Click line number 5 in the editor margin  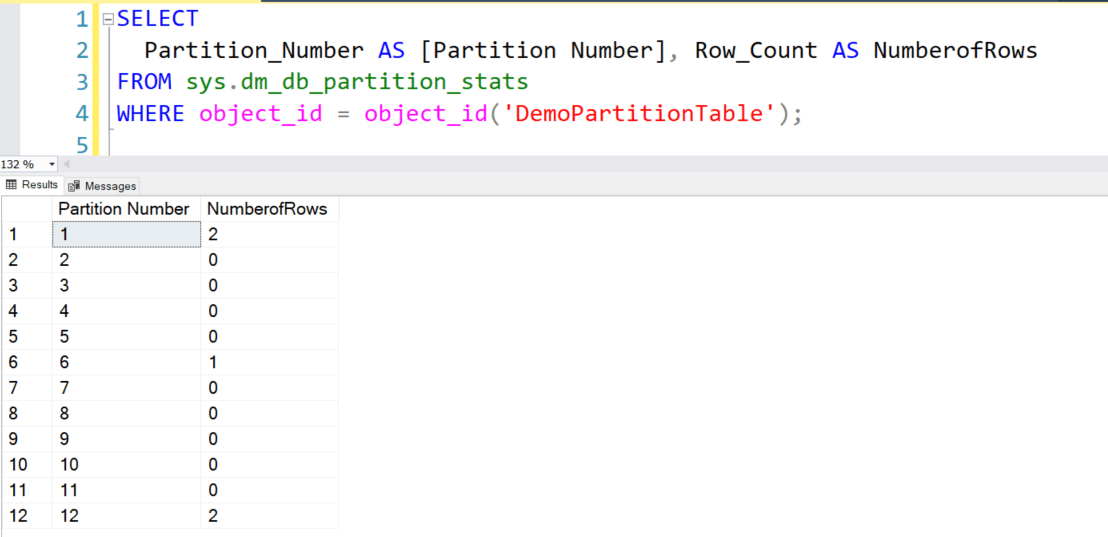click(82, 145)
